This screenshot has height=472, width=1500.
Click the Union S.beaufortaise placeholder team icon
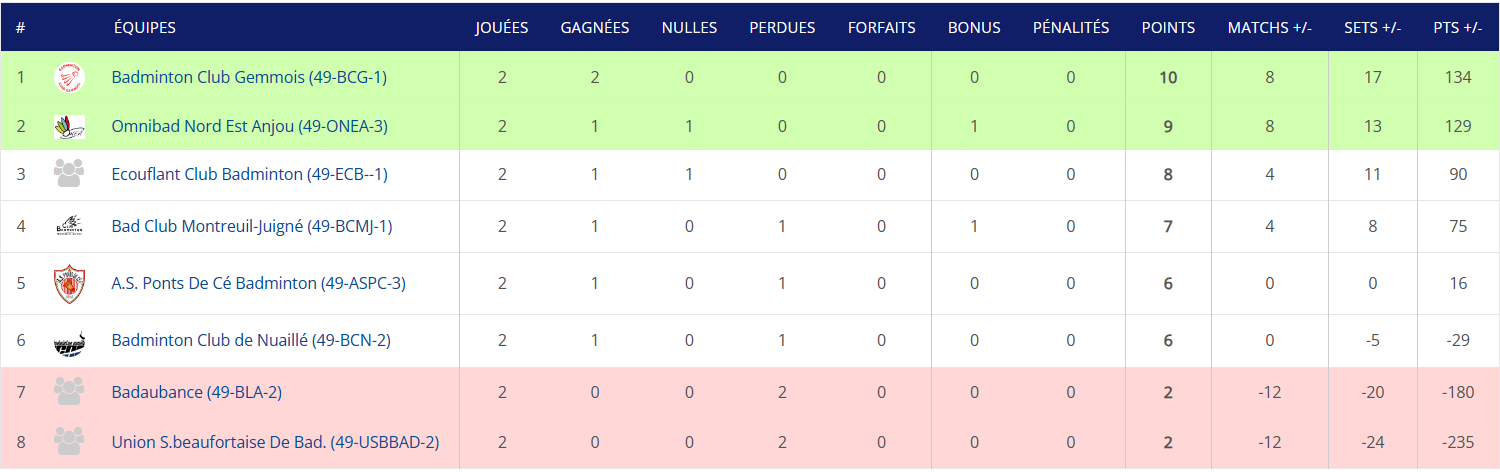click(x=69, y=441)
